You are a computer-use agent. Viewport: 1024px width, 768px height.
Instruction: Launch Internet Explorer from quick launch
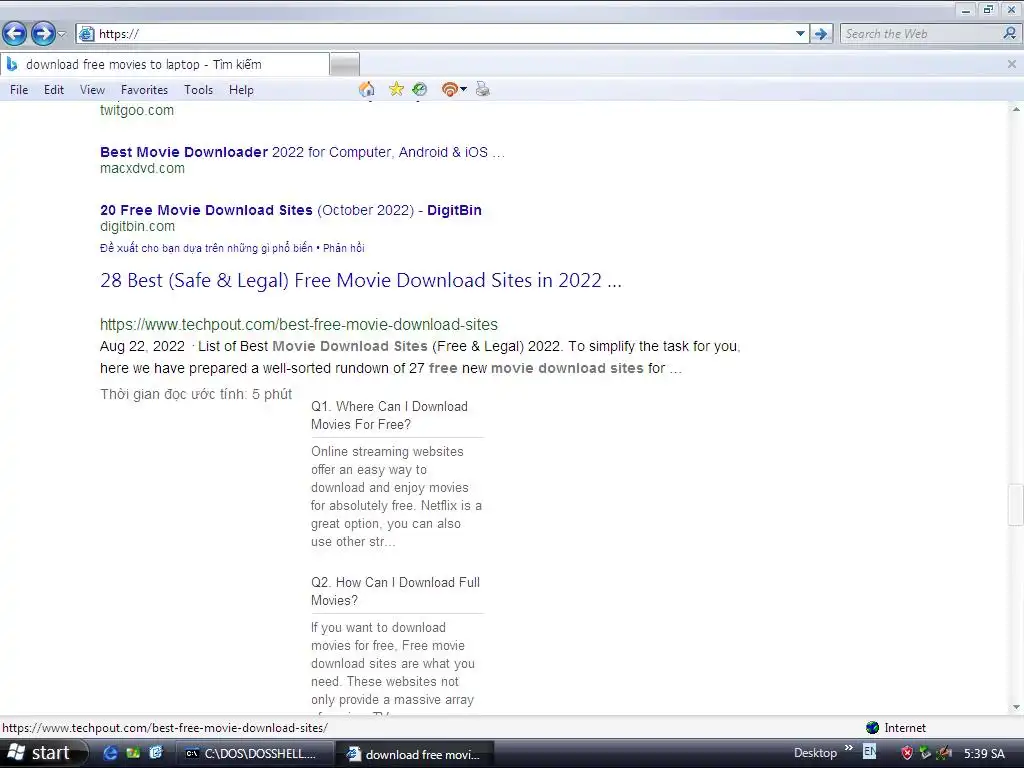pyautogui.click(x=110, y=753)
